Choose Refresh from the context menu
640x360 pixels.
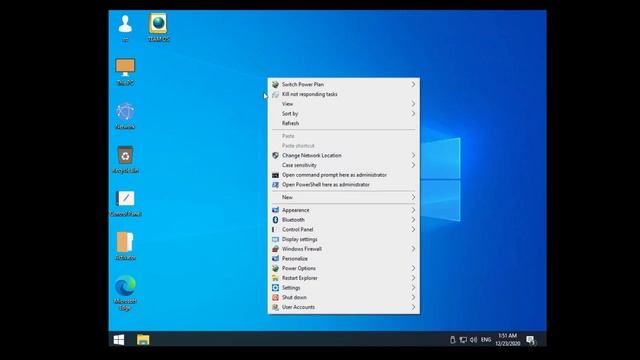(x=344, y=123)
